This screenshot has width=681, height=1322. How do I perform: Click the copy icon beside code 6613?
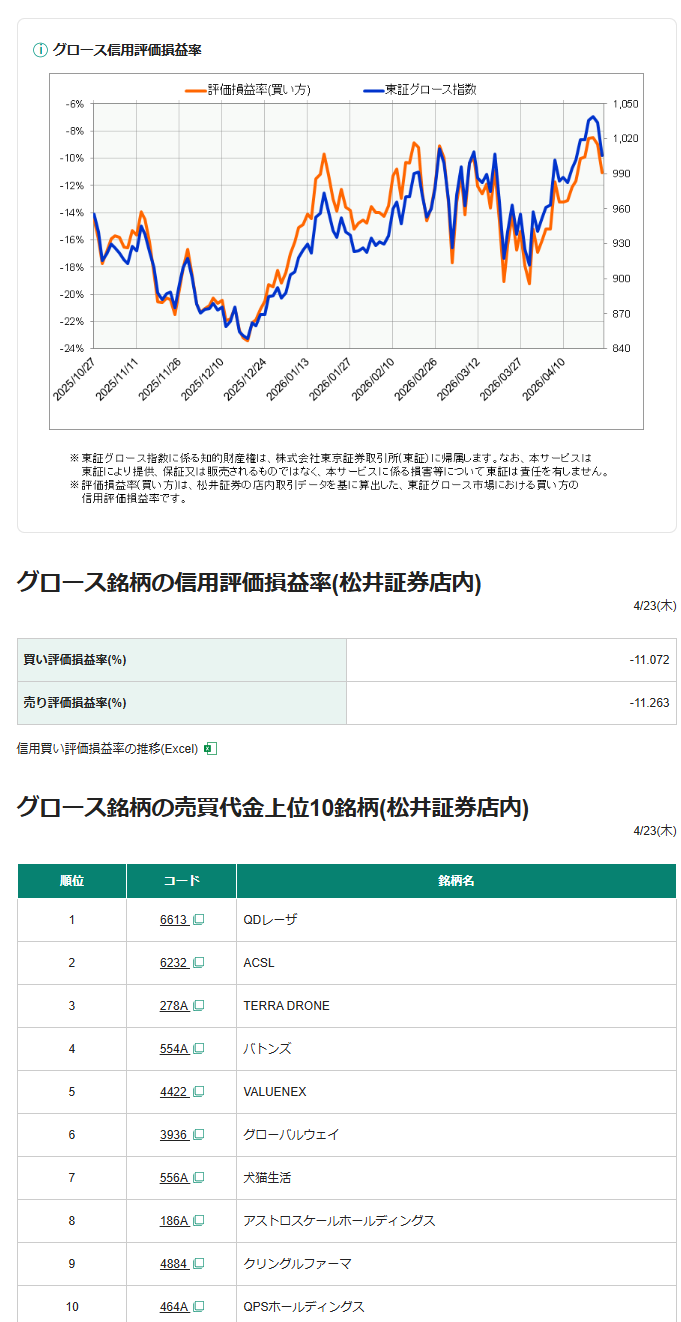pos(198,920)
